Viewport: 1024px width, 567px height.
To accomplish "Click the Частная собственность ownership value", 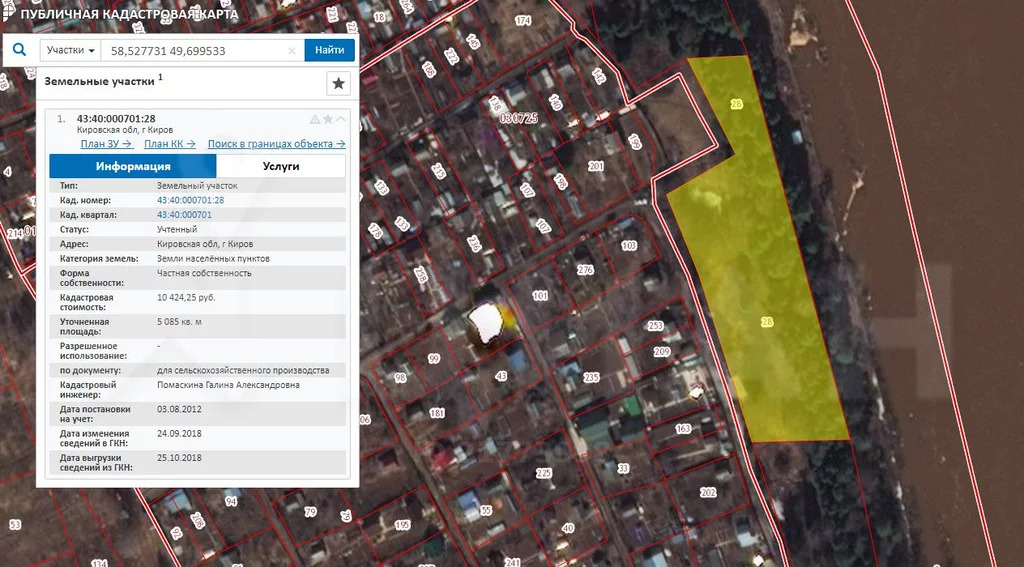I will [x=204, y=273].
